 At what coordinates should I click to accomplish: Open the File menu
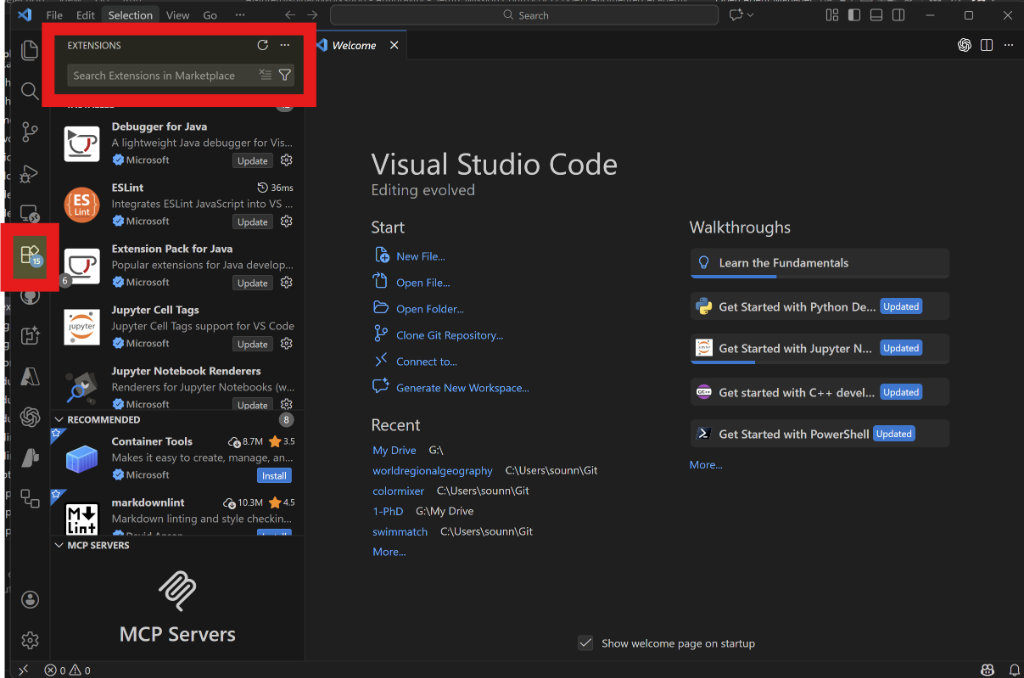[x=54, y=15]
